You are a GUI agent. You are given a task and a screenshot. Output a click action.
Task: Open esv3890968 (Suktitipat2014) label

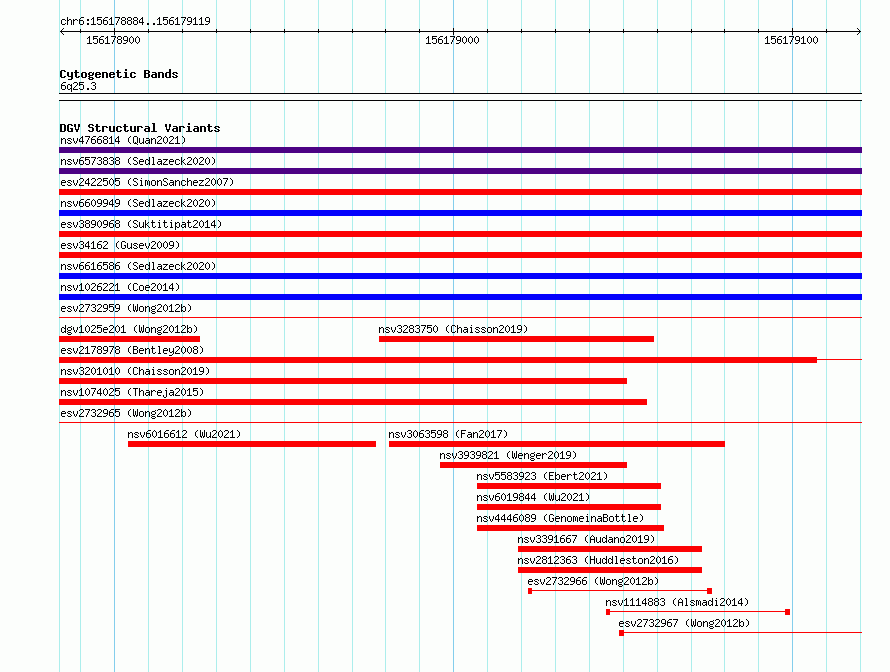tap(141, 224)
